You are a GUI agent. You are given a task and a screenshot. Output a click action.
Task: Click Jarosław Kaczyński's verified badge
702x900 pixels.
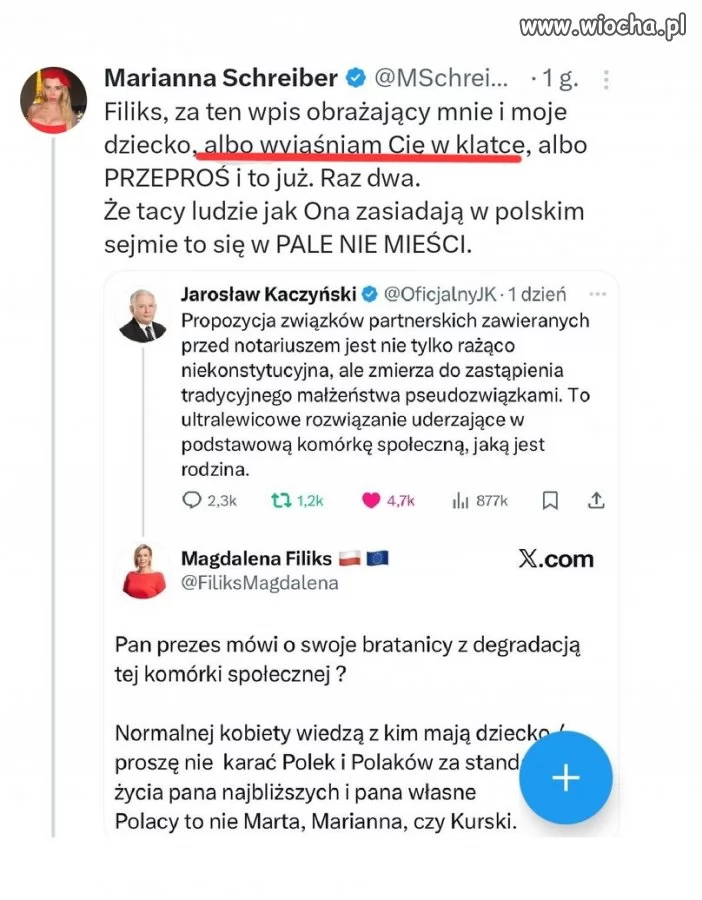tap(369, 294)
